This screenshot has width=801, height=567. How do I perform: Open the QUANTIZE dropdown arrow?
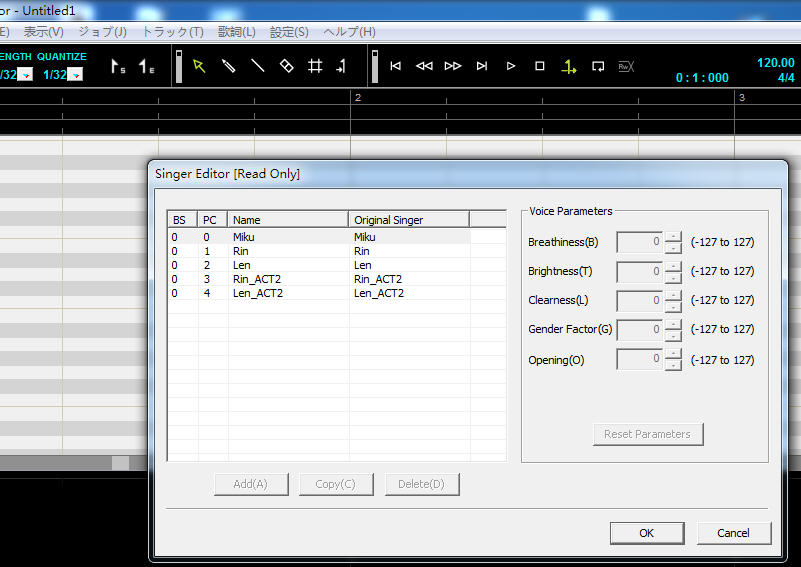pos(76,75)
